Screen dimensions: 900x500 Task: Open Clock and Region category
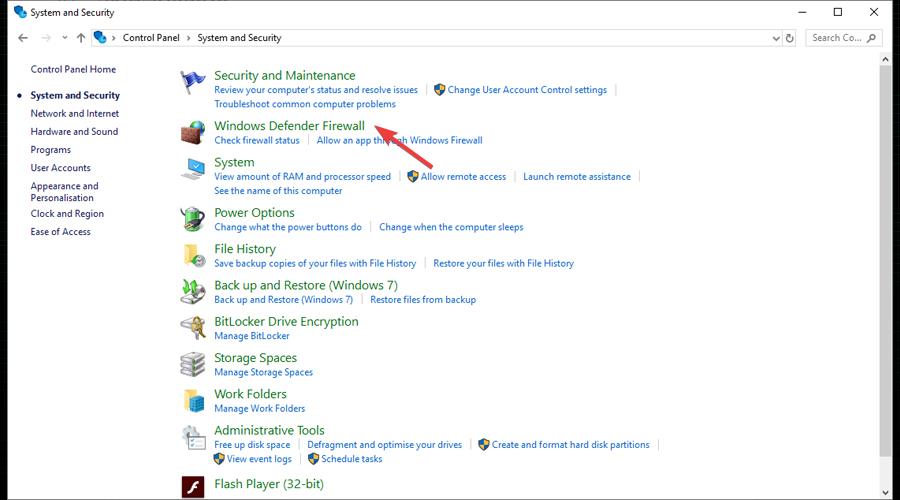pyautogui.click(x=67, y=214)
